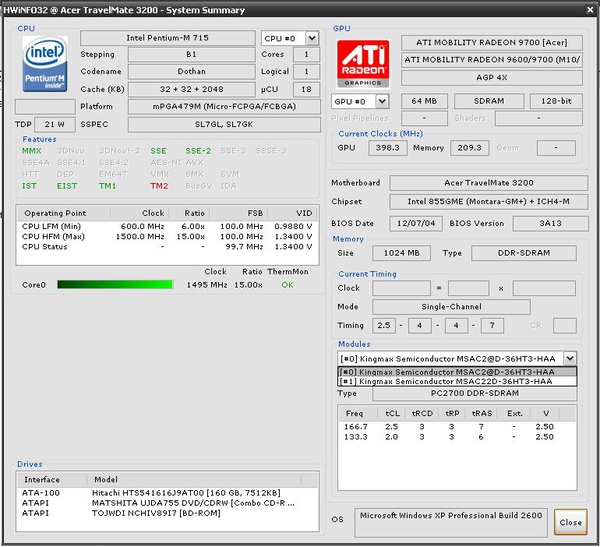The height and width of the screenshot is (547, 600).
Task: Click the ATI MOBILITY RADEON 9700 [Acer] field
Action: (x=492, y=42)
